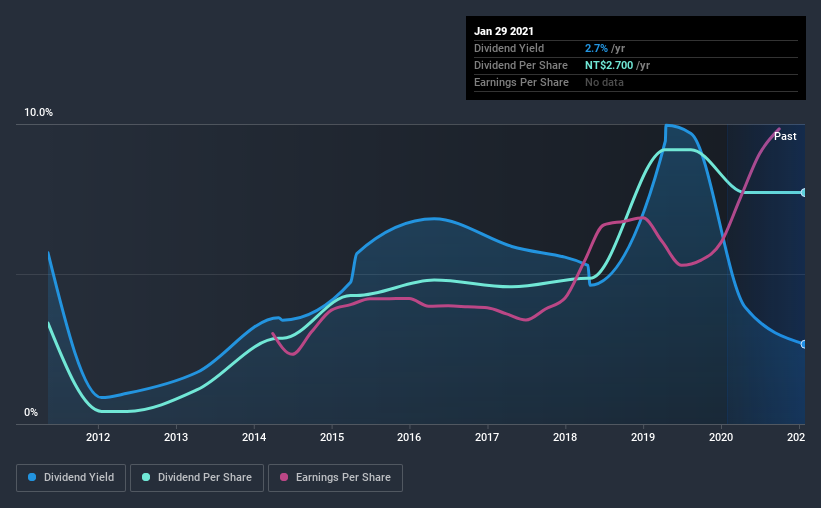The image size is (821, 508).
Task: Click the No data earnings value
Action: click(604, 82)
